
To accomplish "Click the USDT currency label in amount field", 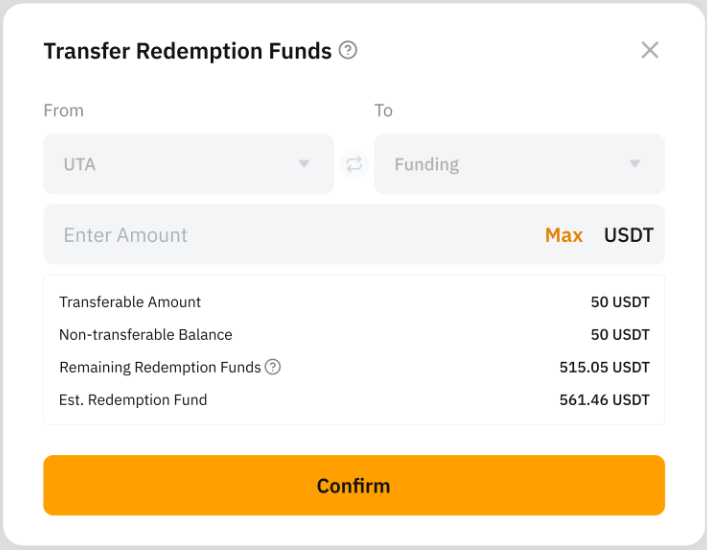I will tap(628, 235).
